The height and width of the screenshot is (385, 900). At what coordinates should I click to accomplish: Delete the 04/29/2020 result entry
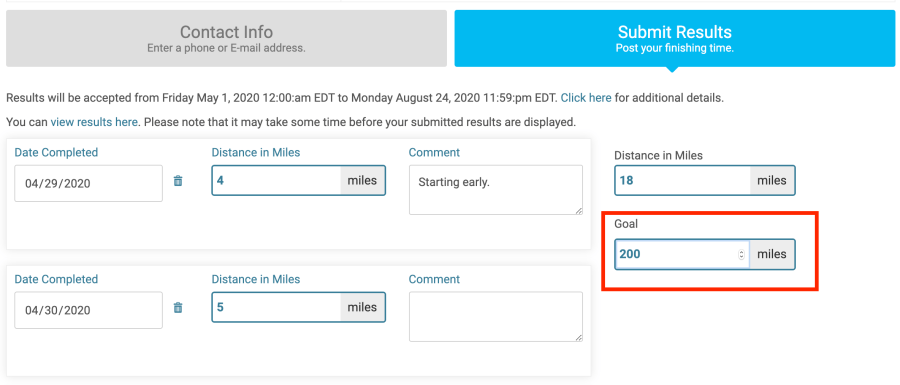(x=178, y=181)
